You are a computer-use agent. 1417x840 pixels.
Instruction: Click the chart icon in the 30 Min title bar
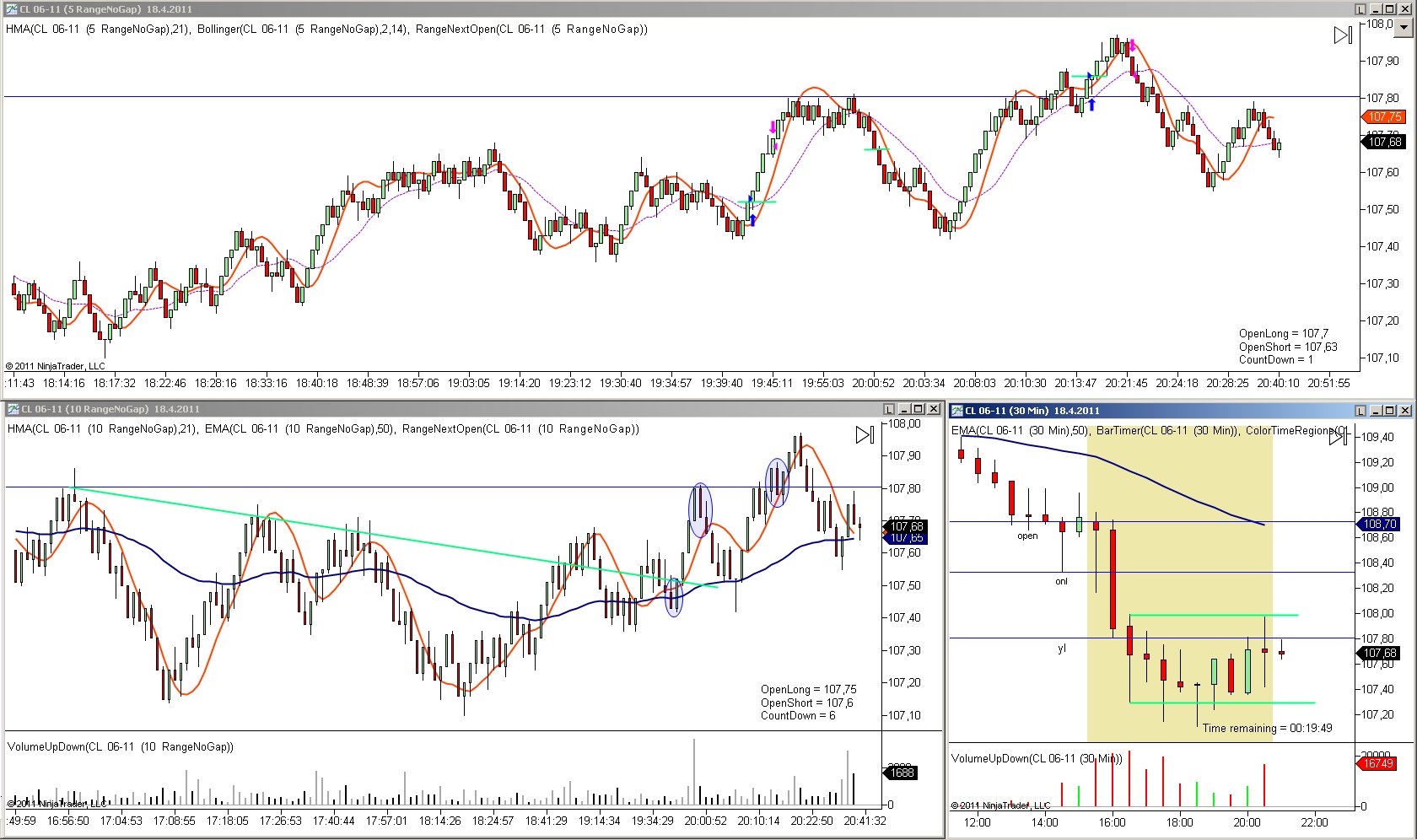click(x=956, y=411)
